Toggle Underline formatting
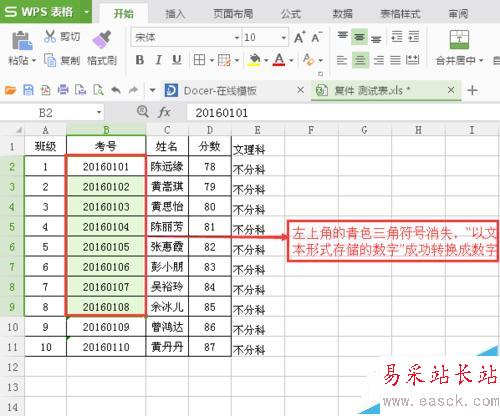The image size is (500, 416). pyautogui.click(x=177, y=60)
